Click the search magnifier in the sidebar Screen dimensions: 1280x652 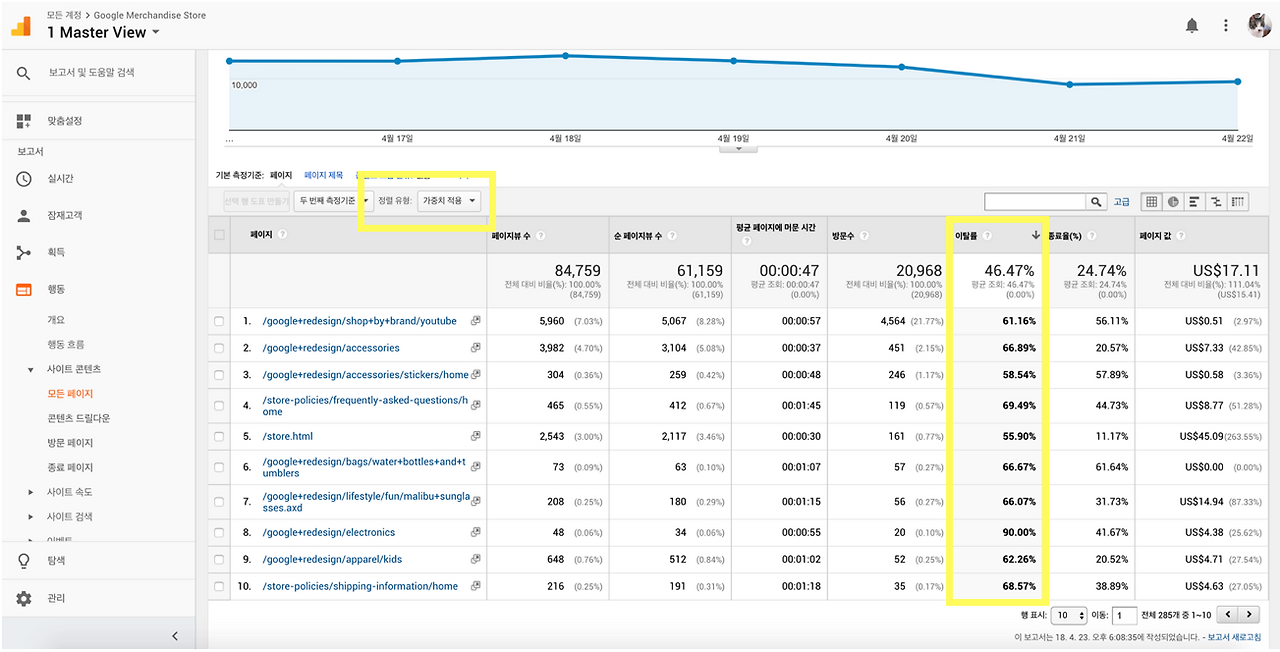24,73
